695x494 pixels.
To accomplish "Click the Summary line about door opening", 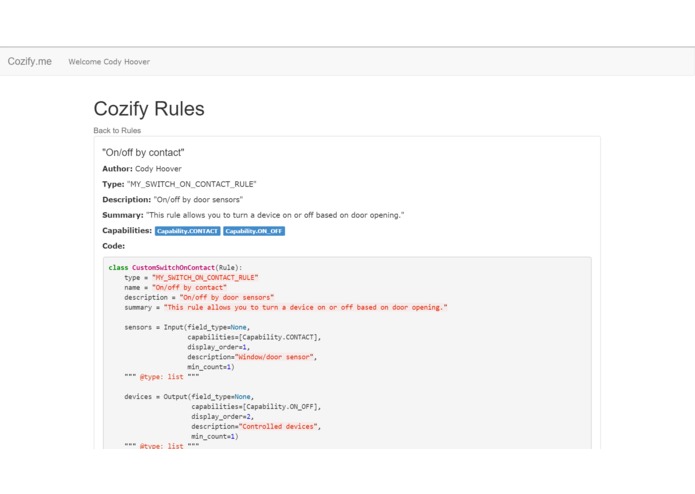I will point(253,215).
